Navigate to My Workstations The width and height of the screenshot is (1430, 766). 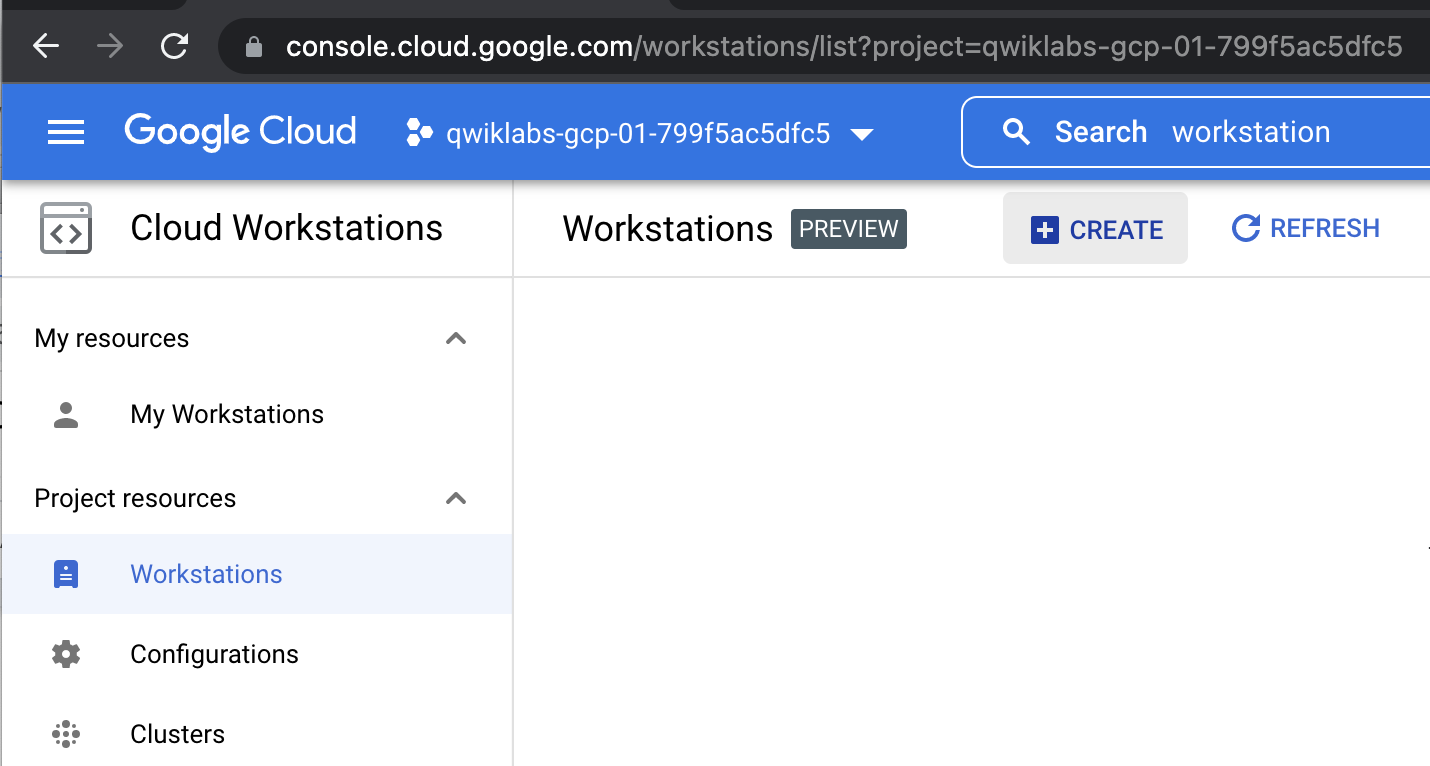click(226, 414)
